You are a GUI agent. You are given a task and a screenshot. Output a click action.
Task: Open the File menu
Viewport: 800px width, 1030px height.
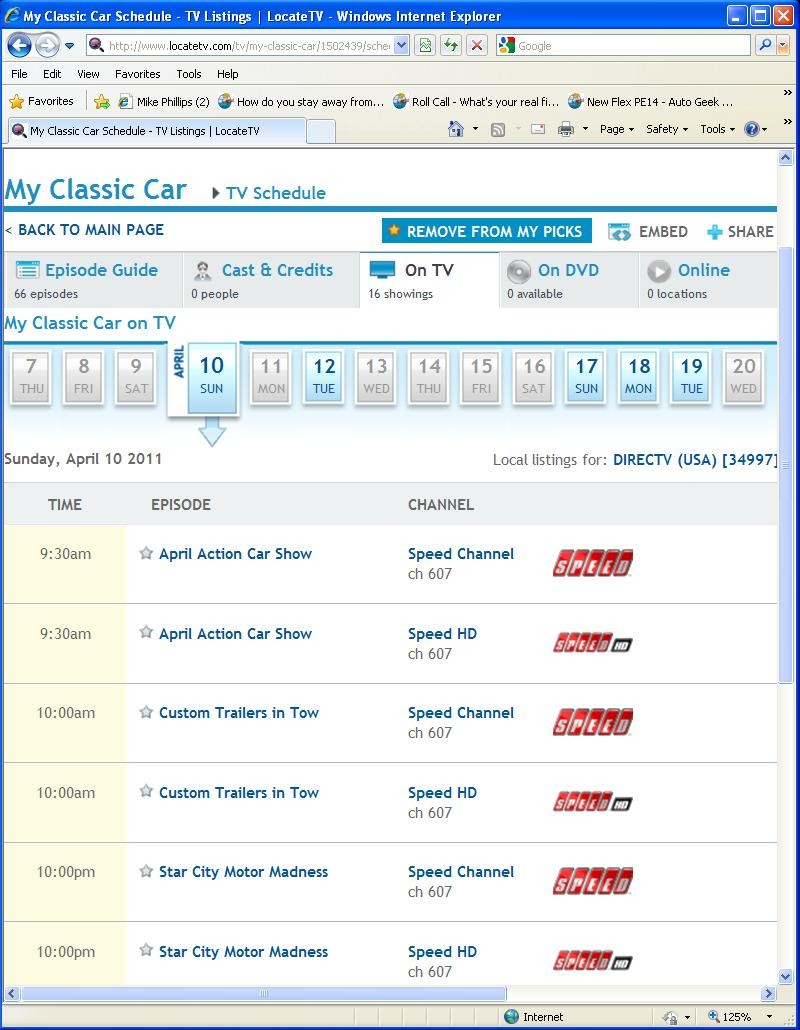coord(19,74)
